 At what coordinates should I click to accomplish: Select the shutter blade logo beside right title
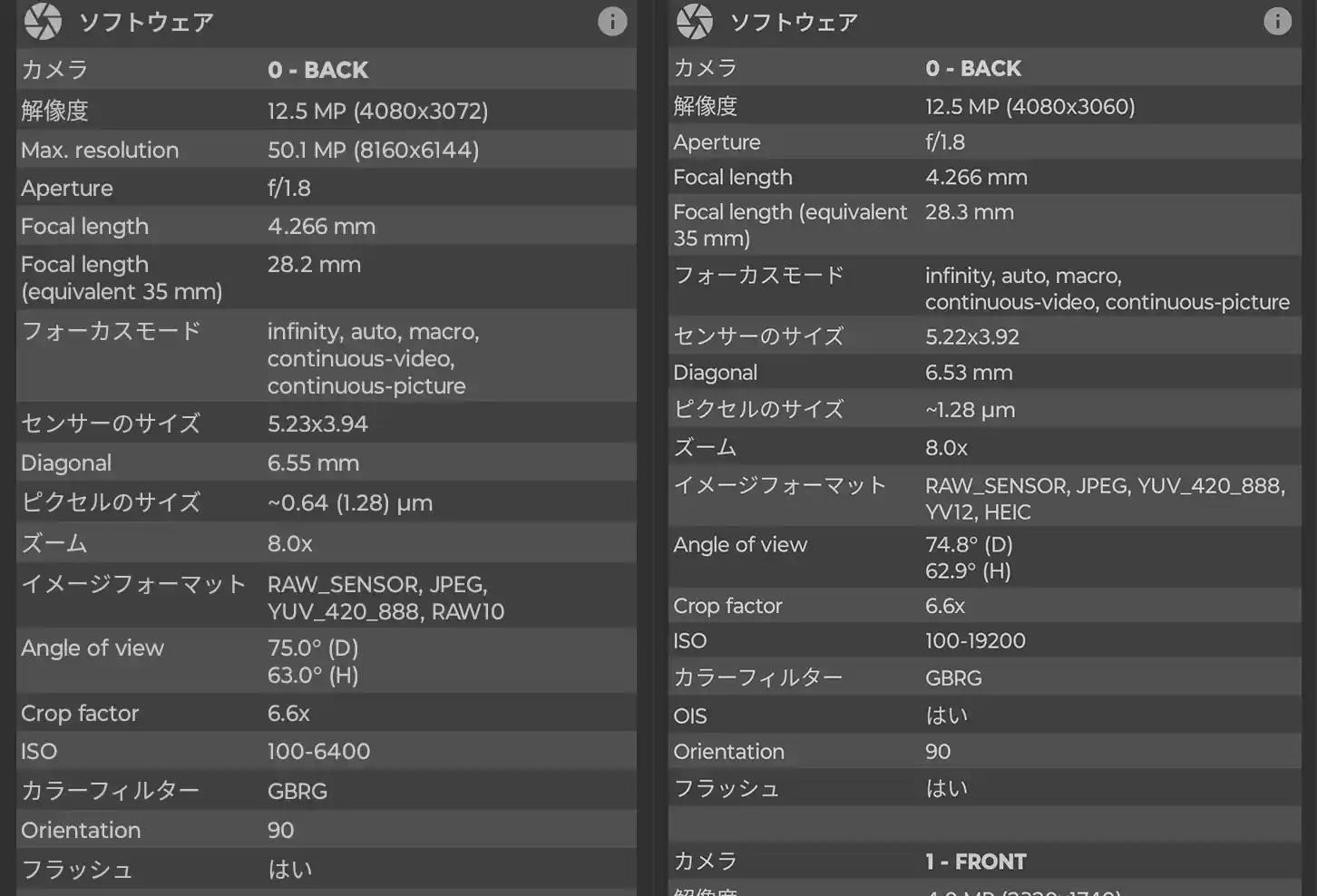point(696,21)
